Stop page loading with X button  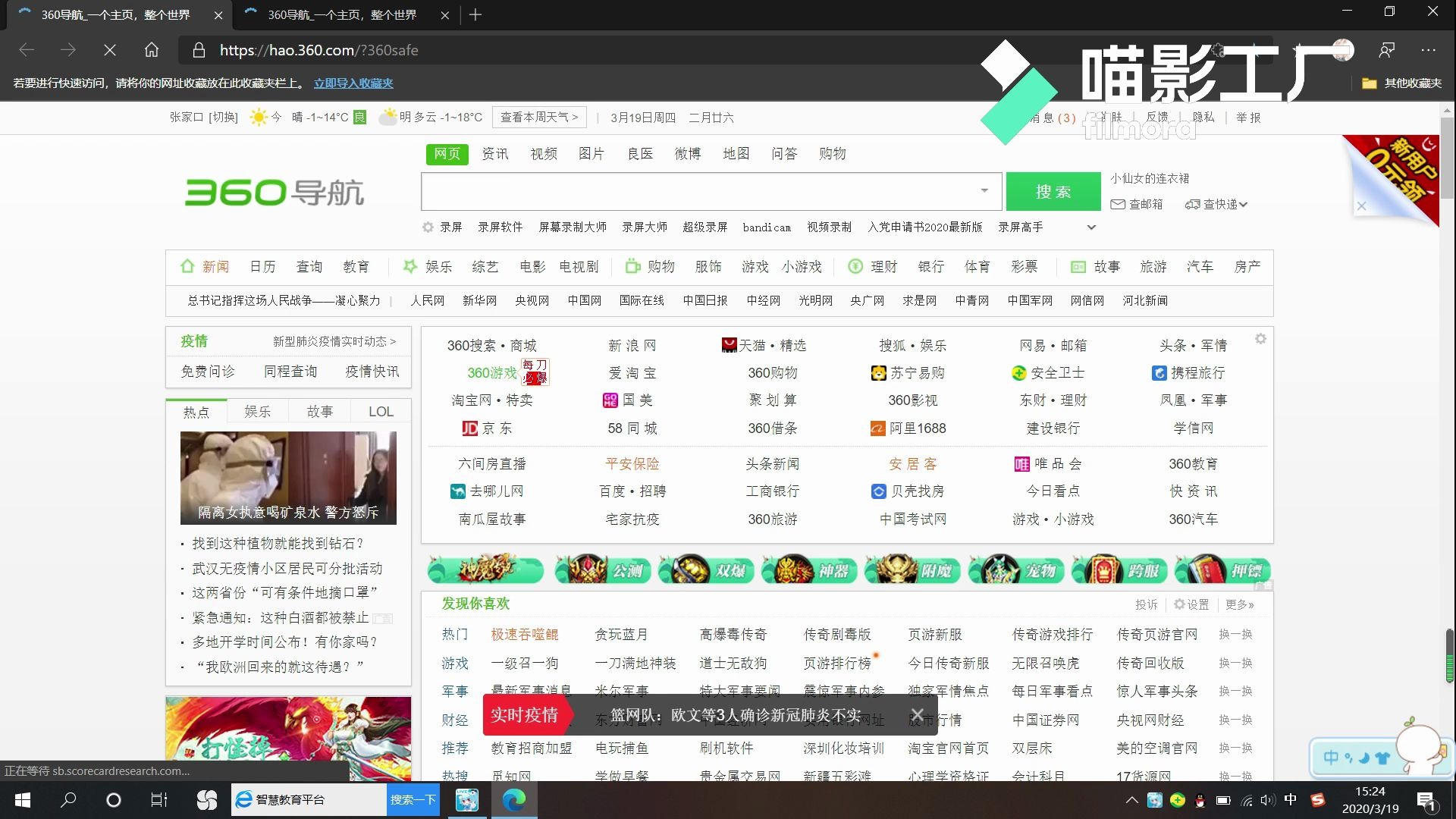click(x=110, y=50)
